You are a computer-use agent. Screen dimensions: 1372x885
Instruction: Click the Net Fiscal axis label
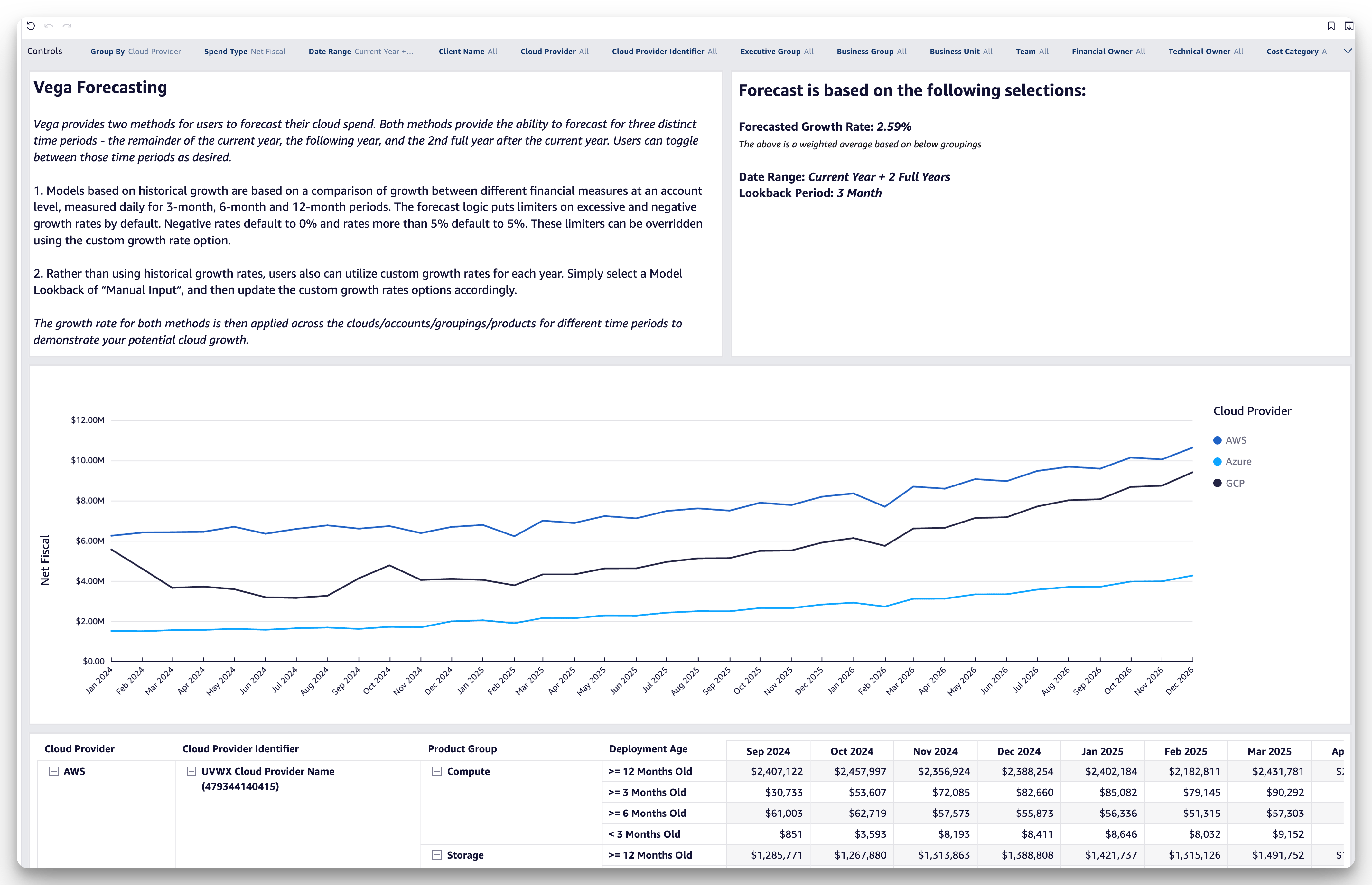point(45,560)
